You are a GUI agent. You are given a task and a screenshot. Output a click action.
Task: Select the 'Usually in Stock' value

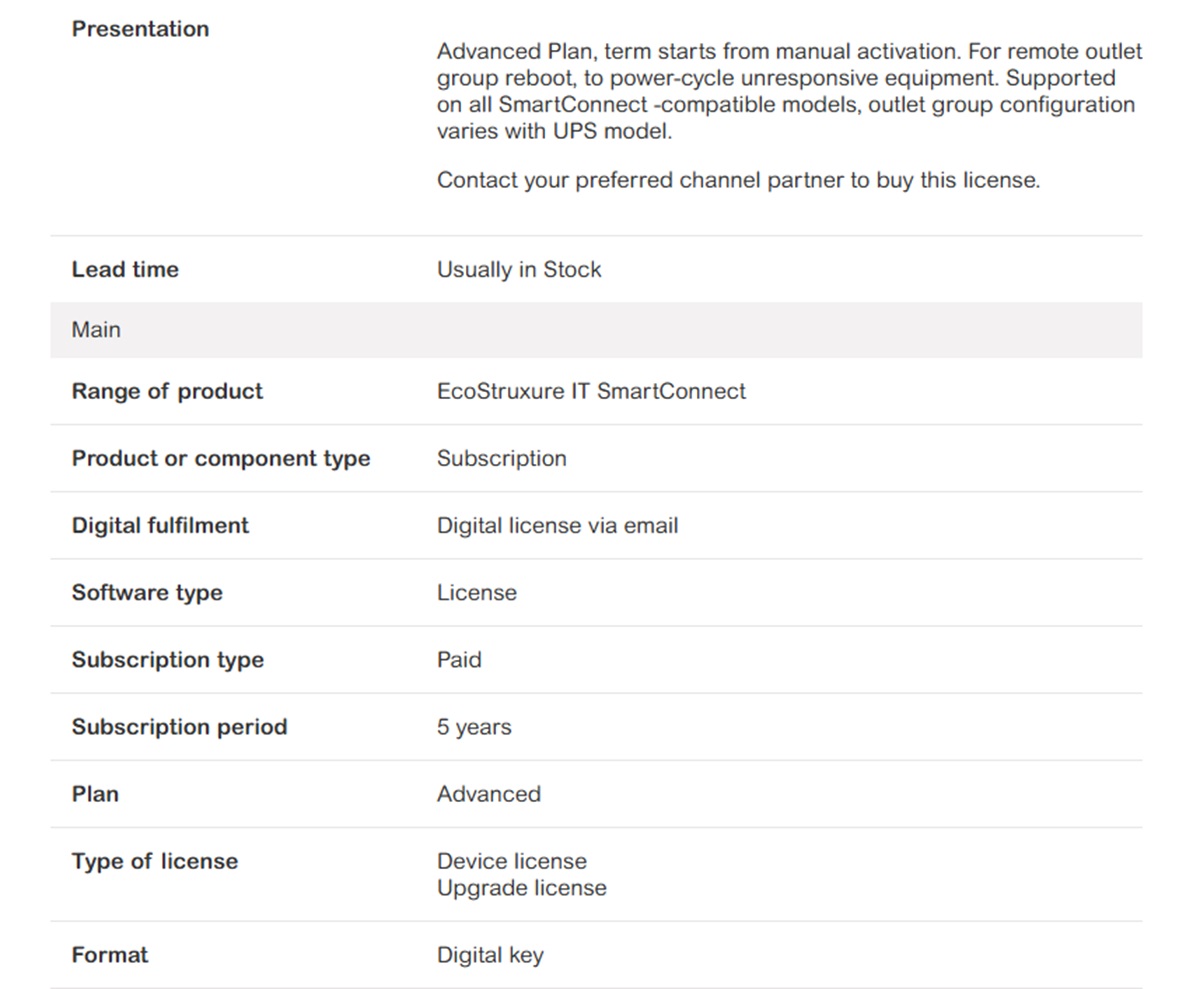click(519, 270)
